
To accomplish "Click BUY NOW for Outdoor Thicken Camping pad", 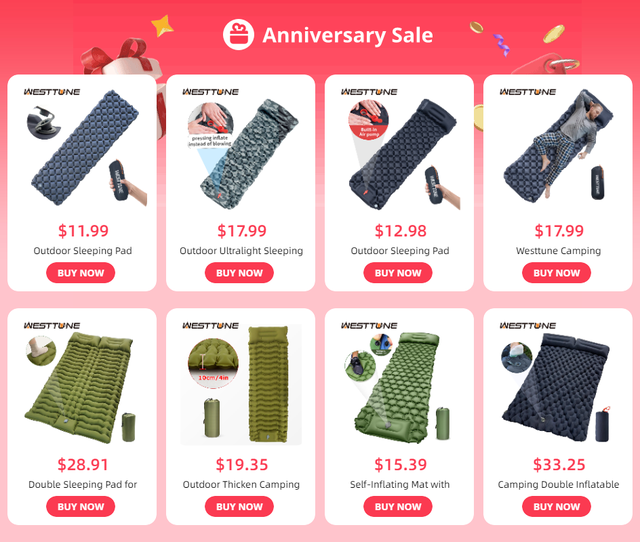I will (239, 506).
